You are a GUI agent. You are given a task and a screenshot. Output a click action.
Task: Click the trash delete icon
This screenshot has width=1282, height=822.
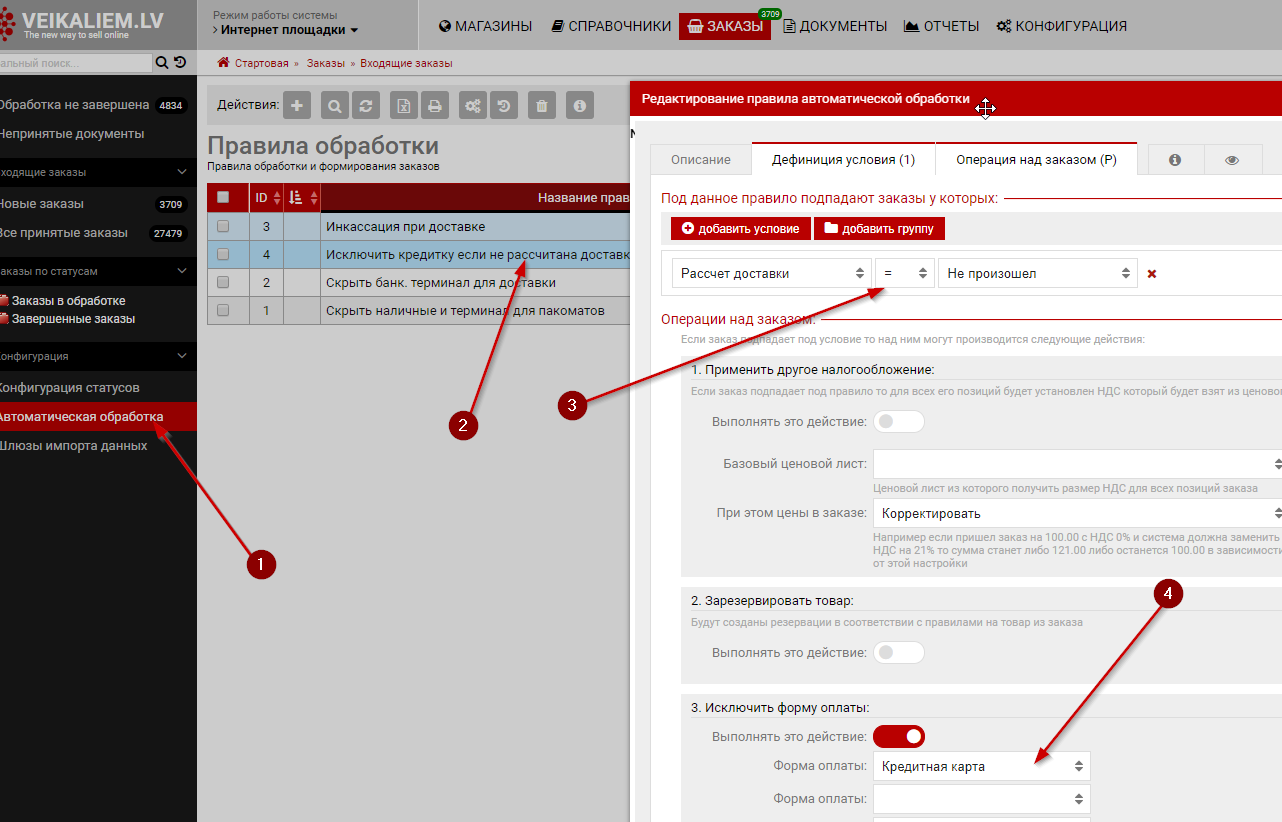coord(541,105)
